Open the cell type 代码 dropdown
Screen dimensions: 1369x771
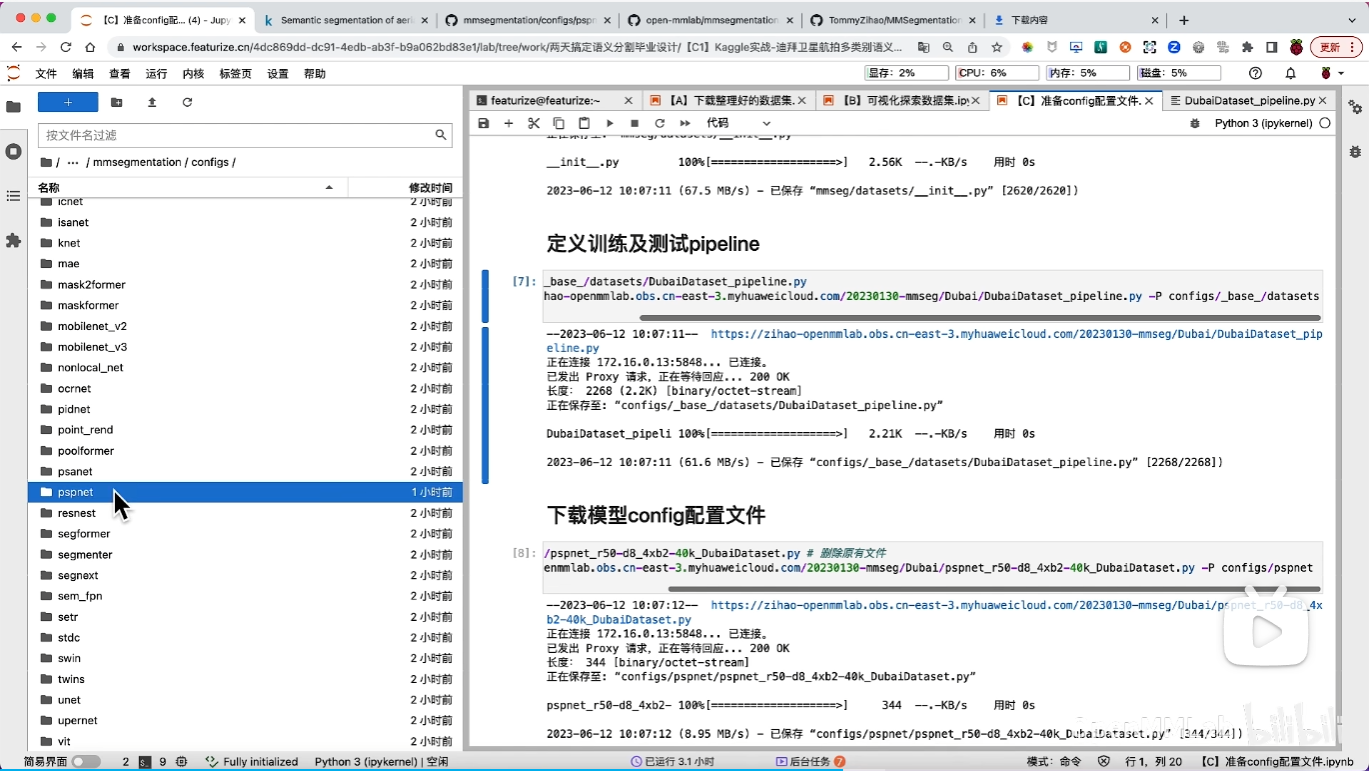(738, 123)
